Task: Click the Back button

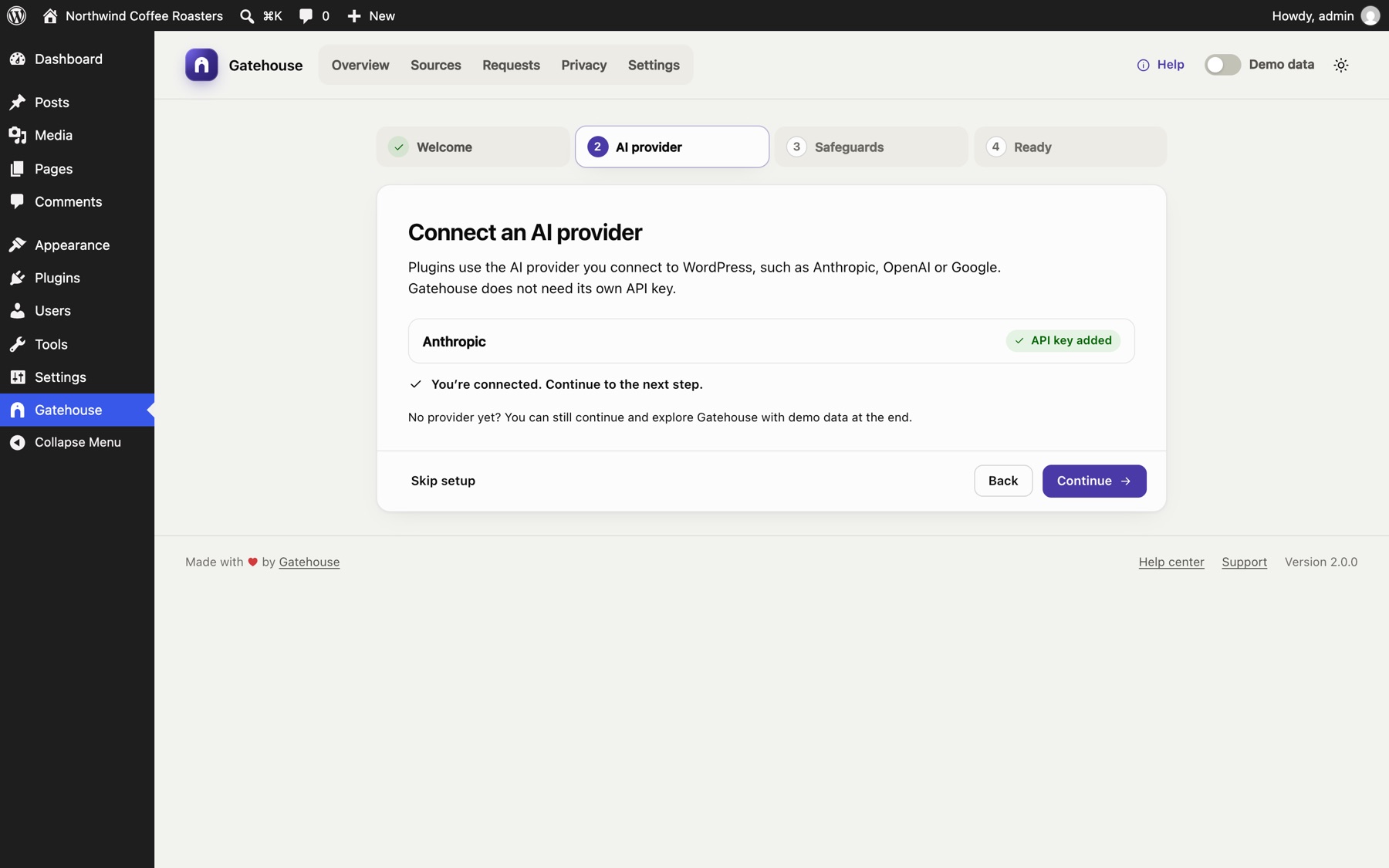Action: tap(1003, 481)
